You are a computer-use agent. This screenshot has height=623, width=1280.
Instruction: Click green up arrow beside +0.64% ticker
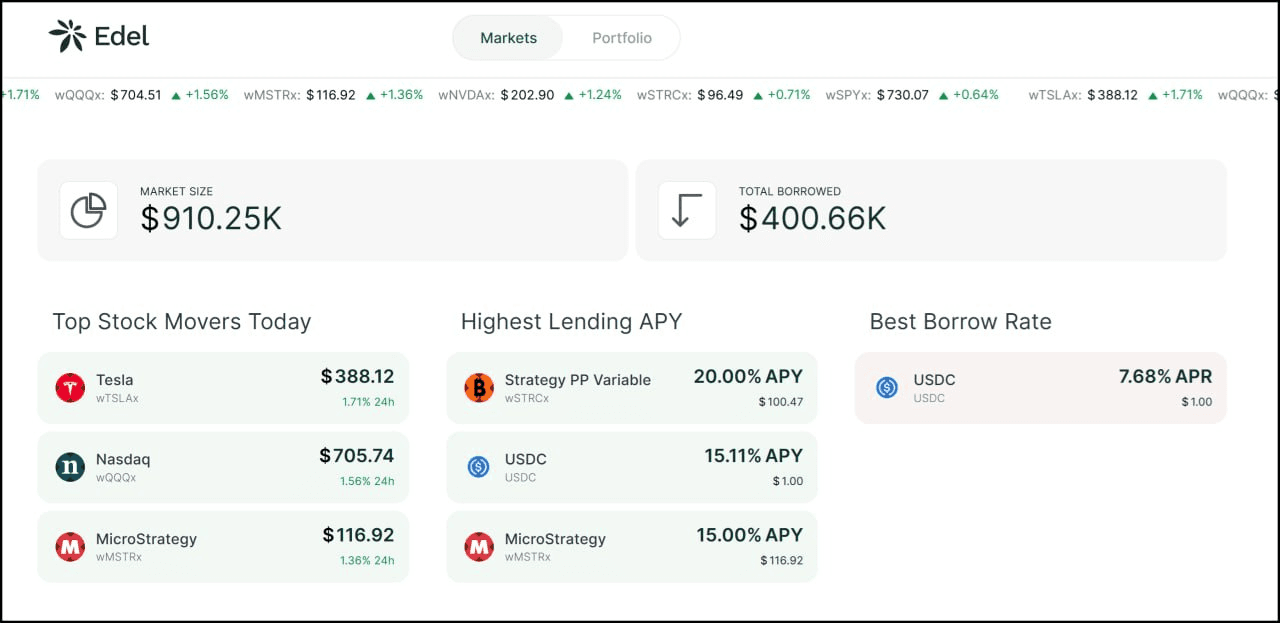[943, 96]
